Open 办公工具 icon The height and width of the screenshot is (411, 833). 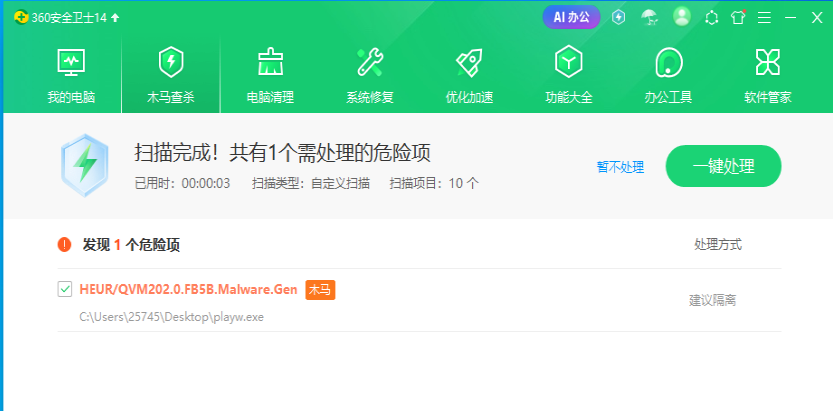pos(668,63)
